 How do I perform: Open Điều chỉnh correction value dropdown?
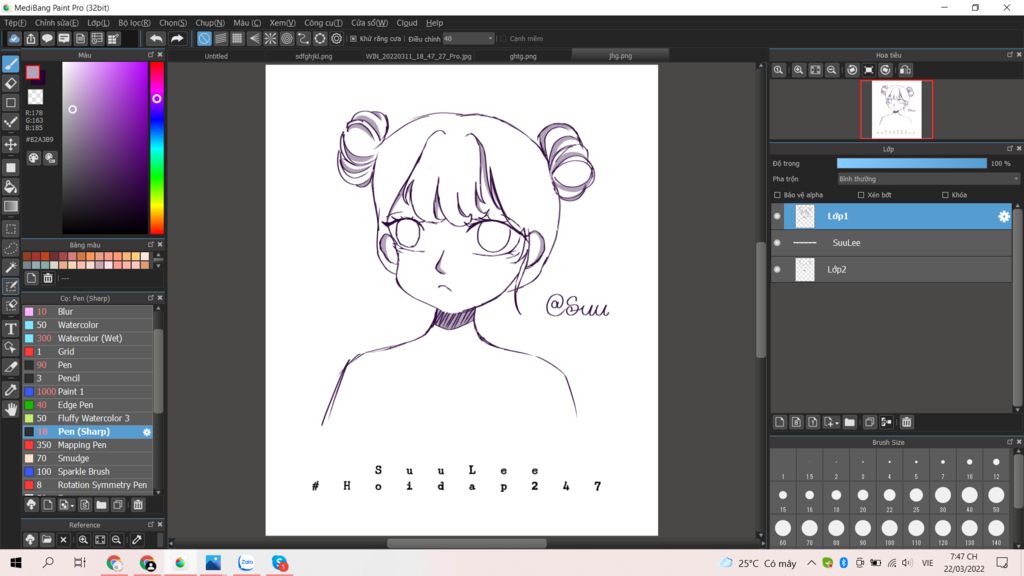468,39
